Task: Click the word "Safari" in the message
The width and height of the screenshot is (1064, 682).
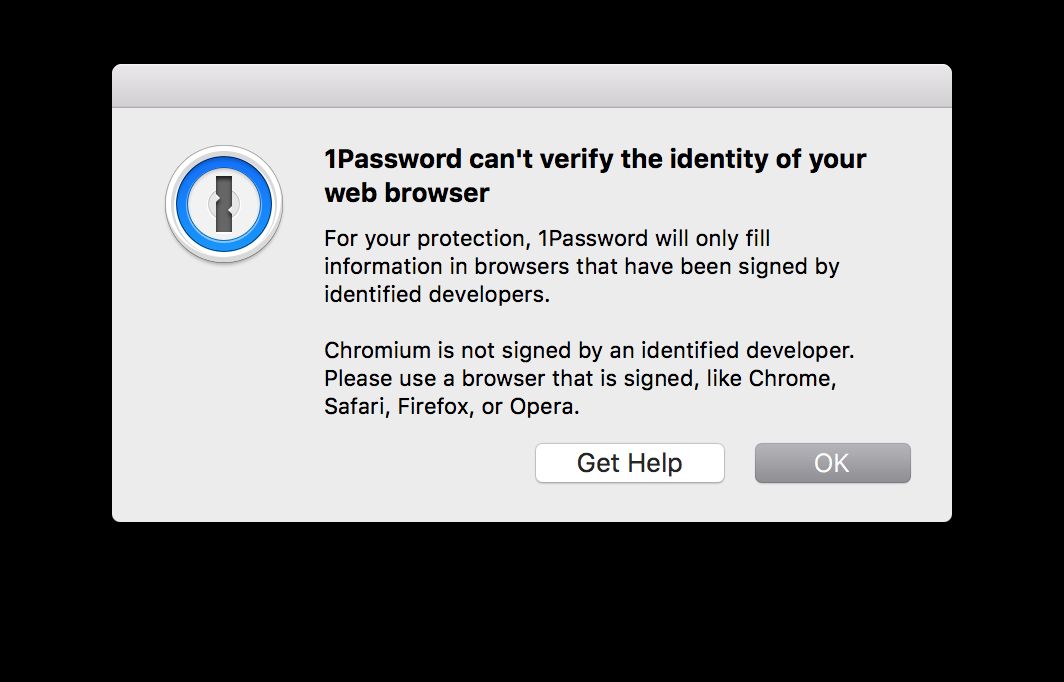Action: pyautogui.click(x=353, y=407)
